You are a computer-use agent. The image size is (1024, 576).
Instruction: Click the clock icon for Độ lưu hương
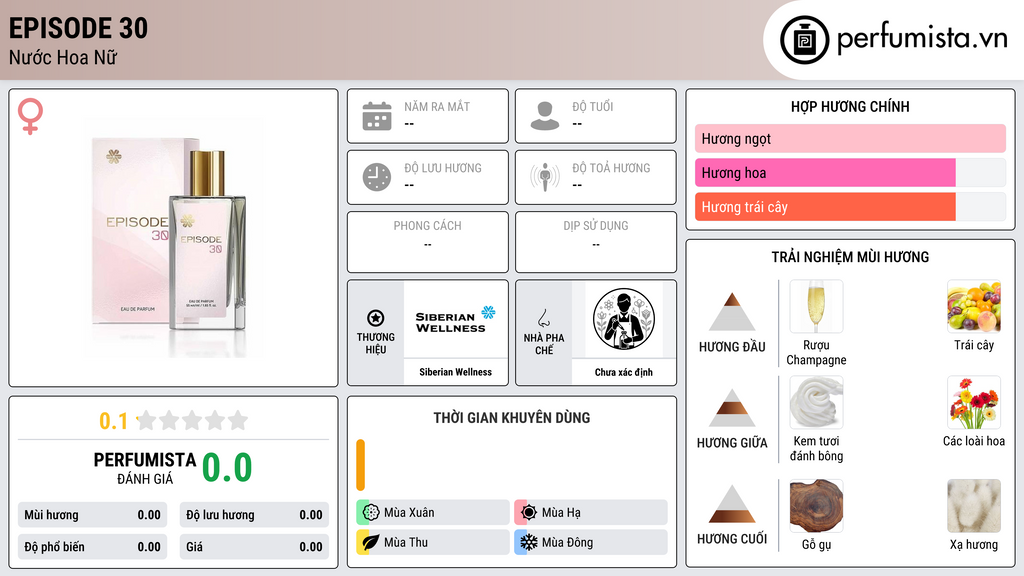pyautogui.click(x=377, y=177)
